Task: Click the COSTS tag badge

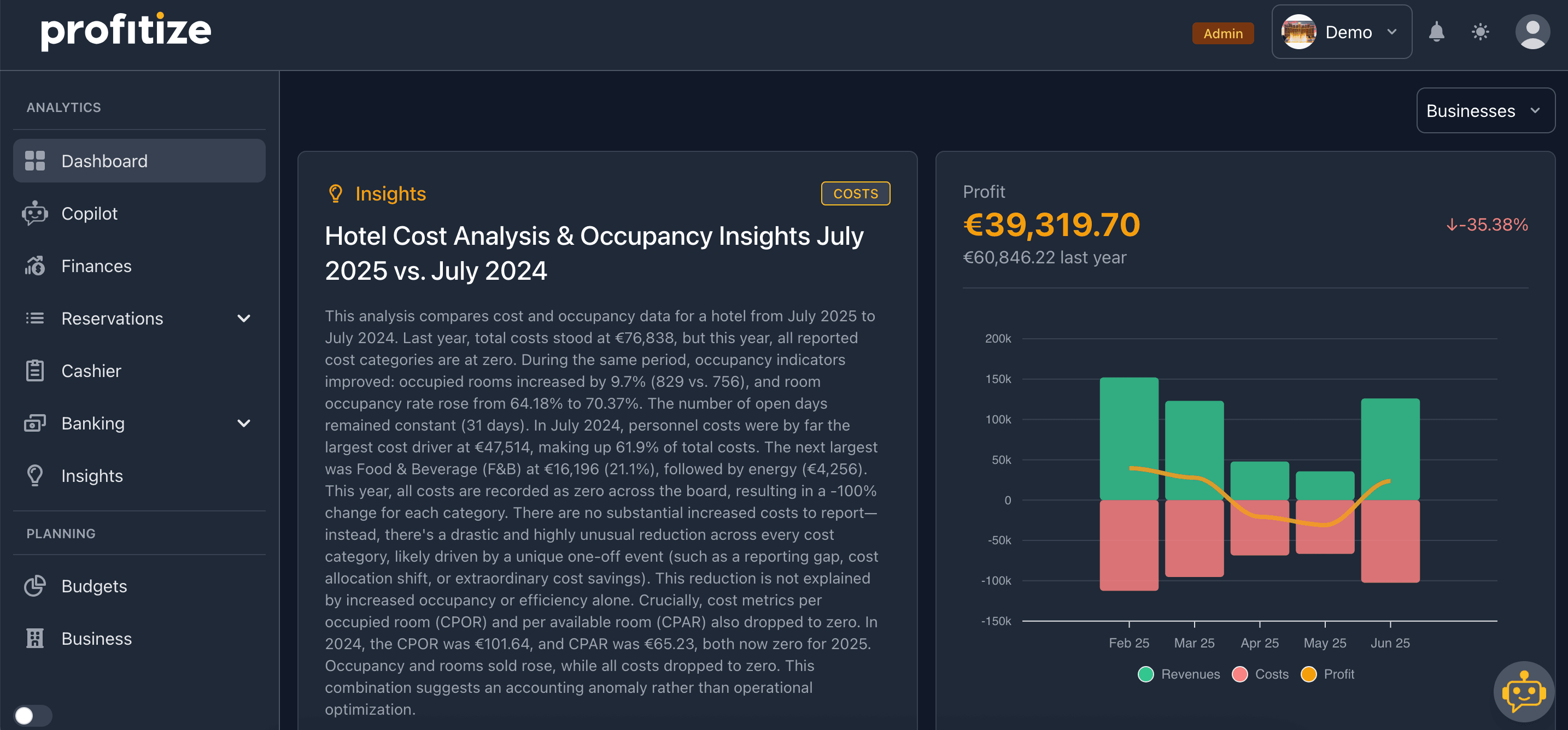Action: point(855,193)
